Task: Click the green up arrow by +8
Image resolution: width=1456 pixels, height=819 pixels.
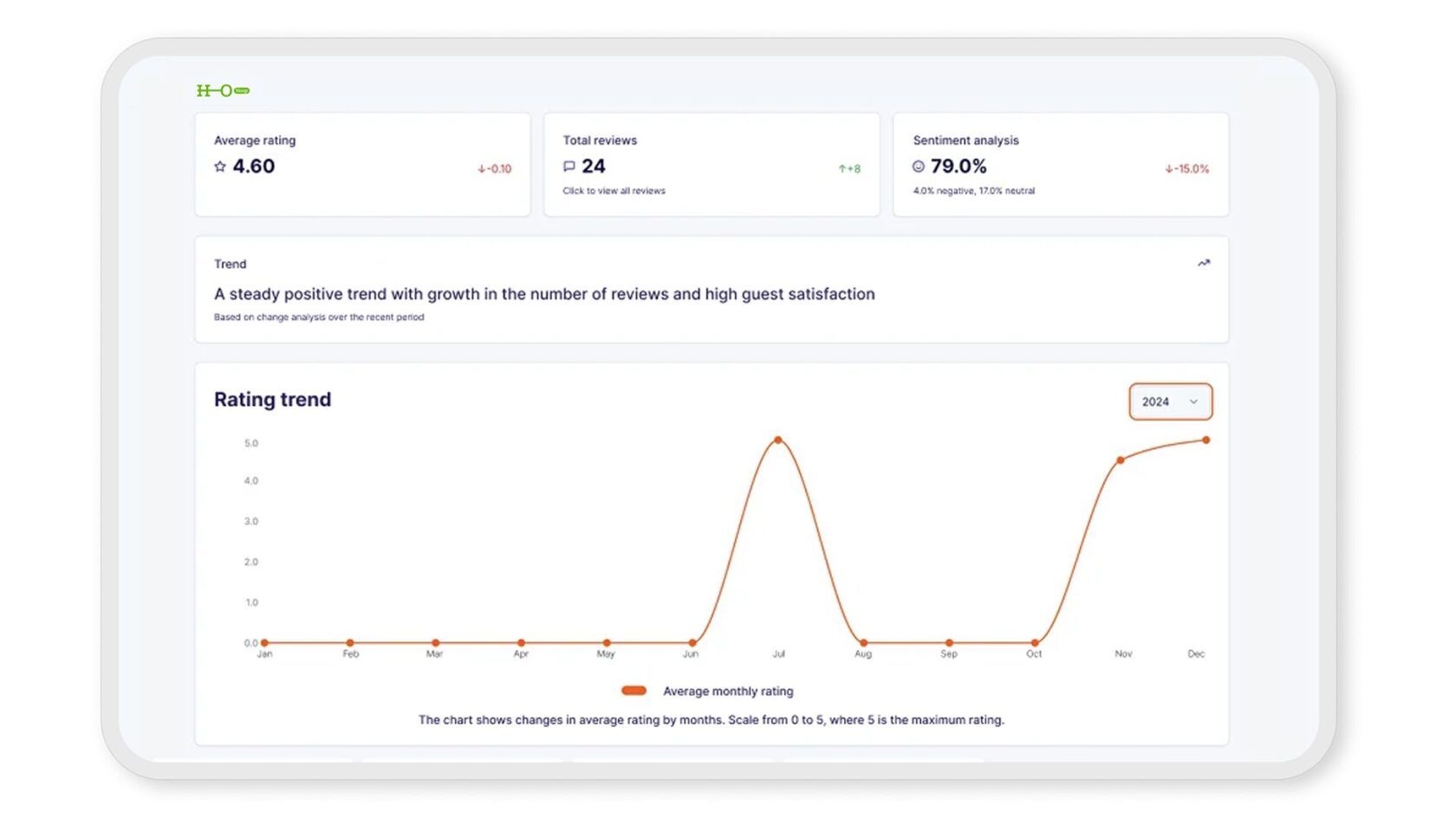Action: point(842,169)
